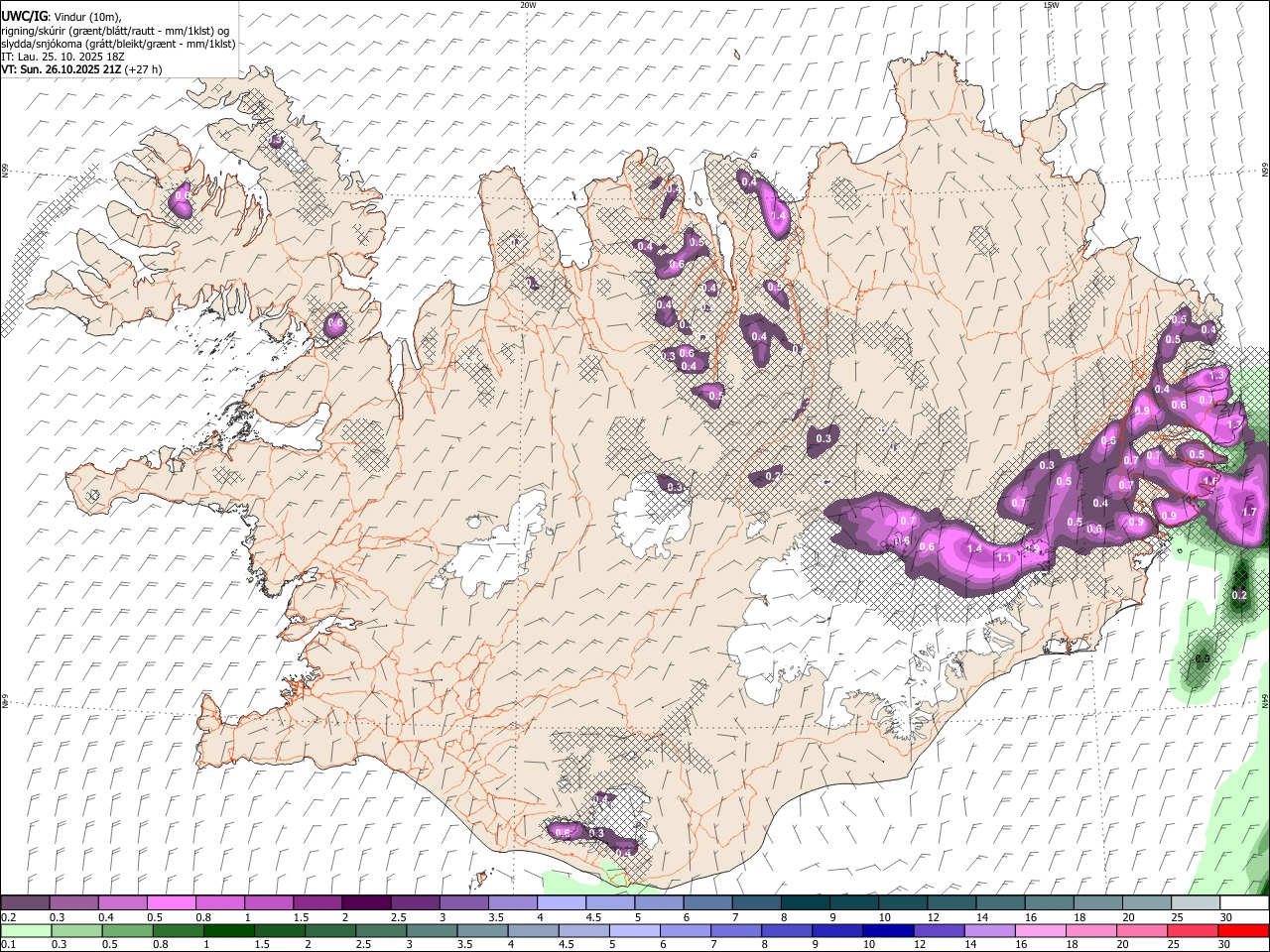Select the 5 pale periwinkle rain legend swatch
Screen dimensions: 1270x952
pyautogui.click(x=635, y=930)
